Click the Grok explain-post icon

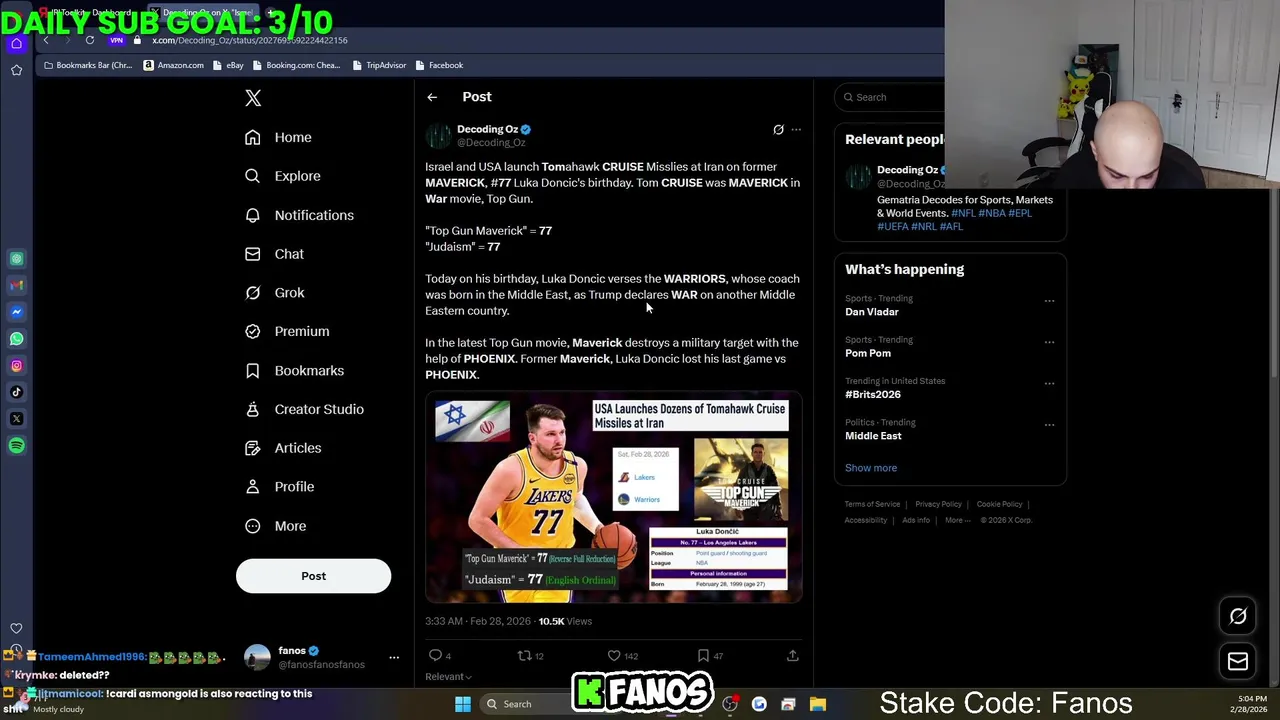tap(778, 129)
